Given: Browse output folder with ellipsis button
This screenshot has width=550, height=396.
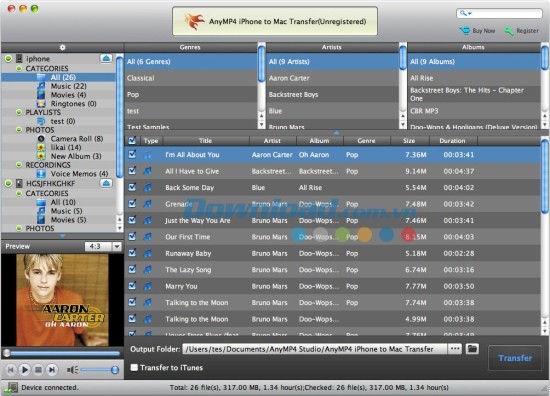Looking at the screenshot, I should tap(455, 349).
